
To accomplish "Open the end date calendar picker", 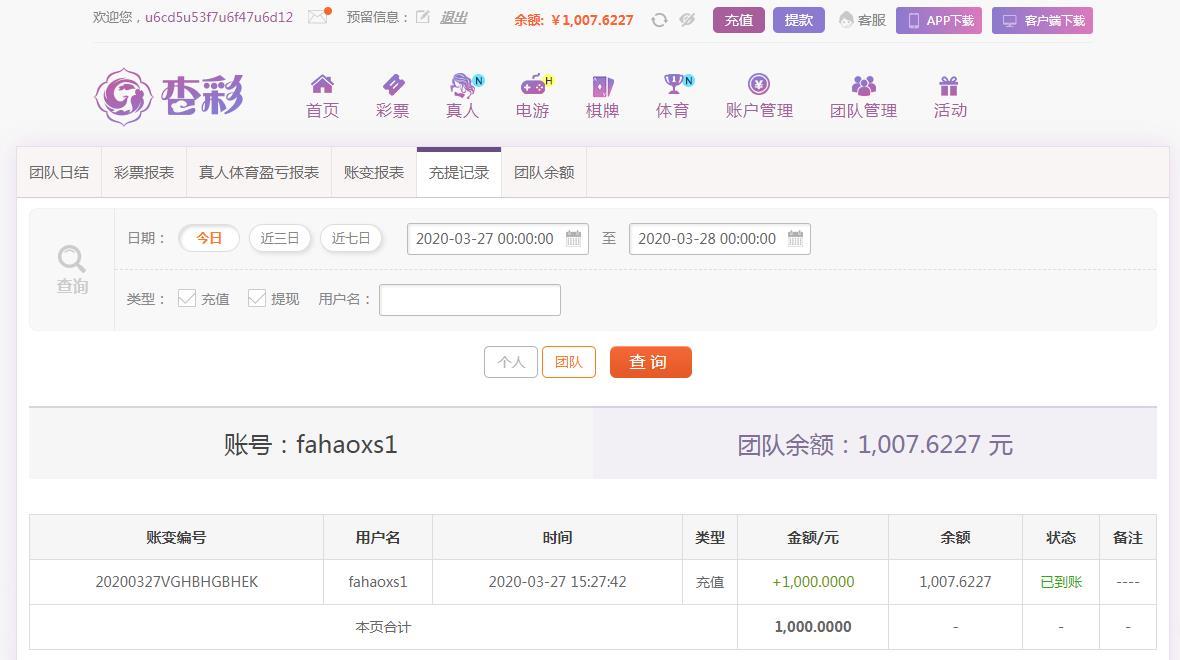I will (795, 239).
